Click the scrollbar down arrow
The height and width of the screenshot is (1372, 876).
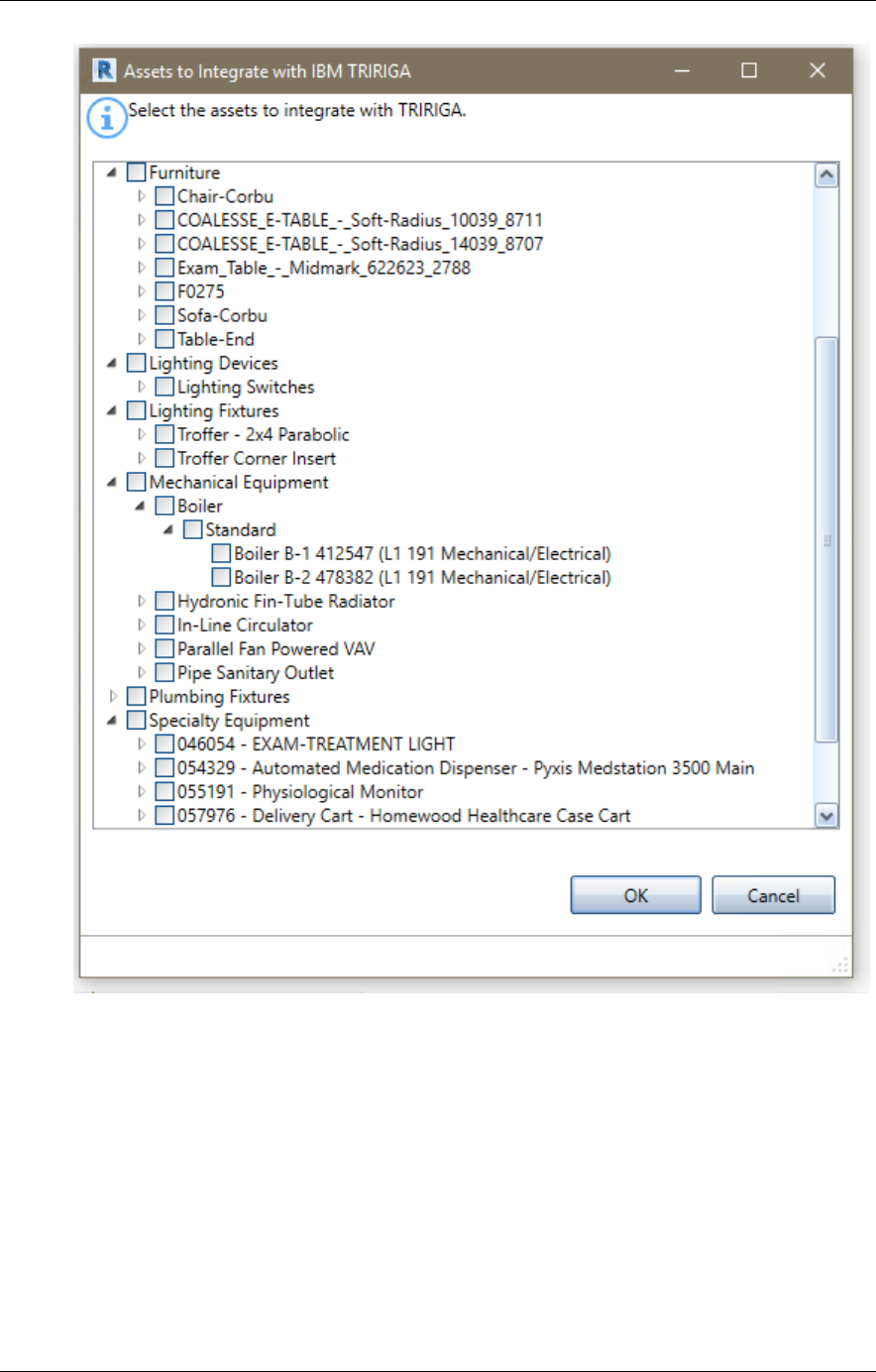[825, 816]
